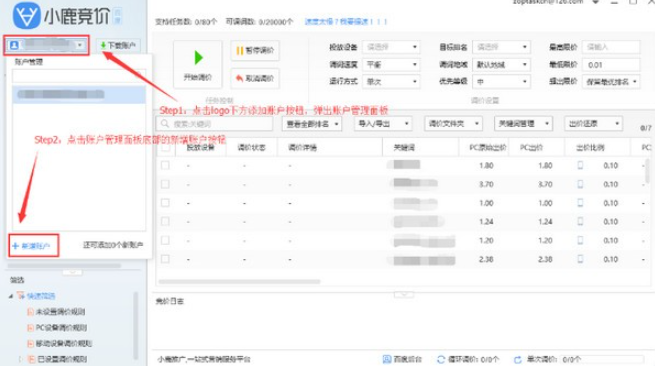Screen dimensions: 655x366
Task: Click the mobile phone icon in the 2.38 row
Action: (580, 259)
